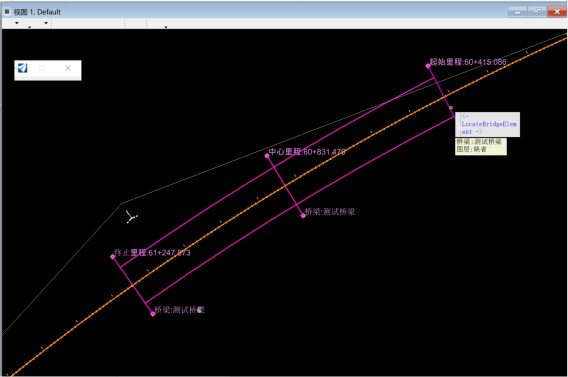Click the square box in floating toolbox

pyautogui.click(x=42, y=68)
